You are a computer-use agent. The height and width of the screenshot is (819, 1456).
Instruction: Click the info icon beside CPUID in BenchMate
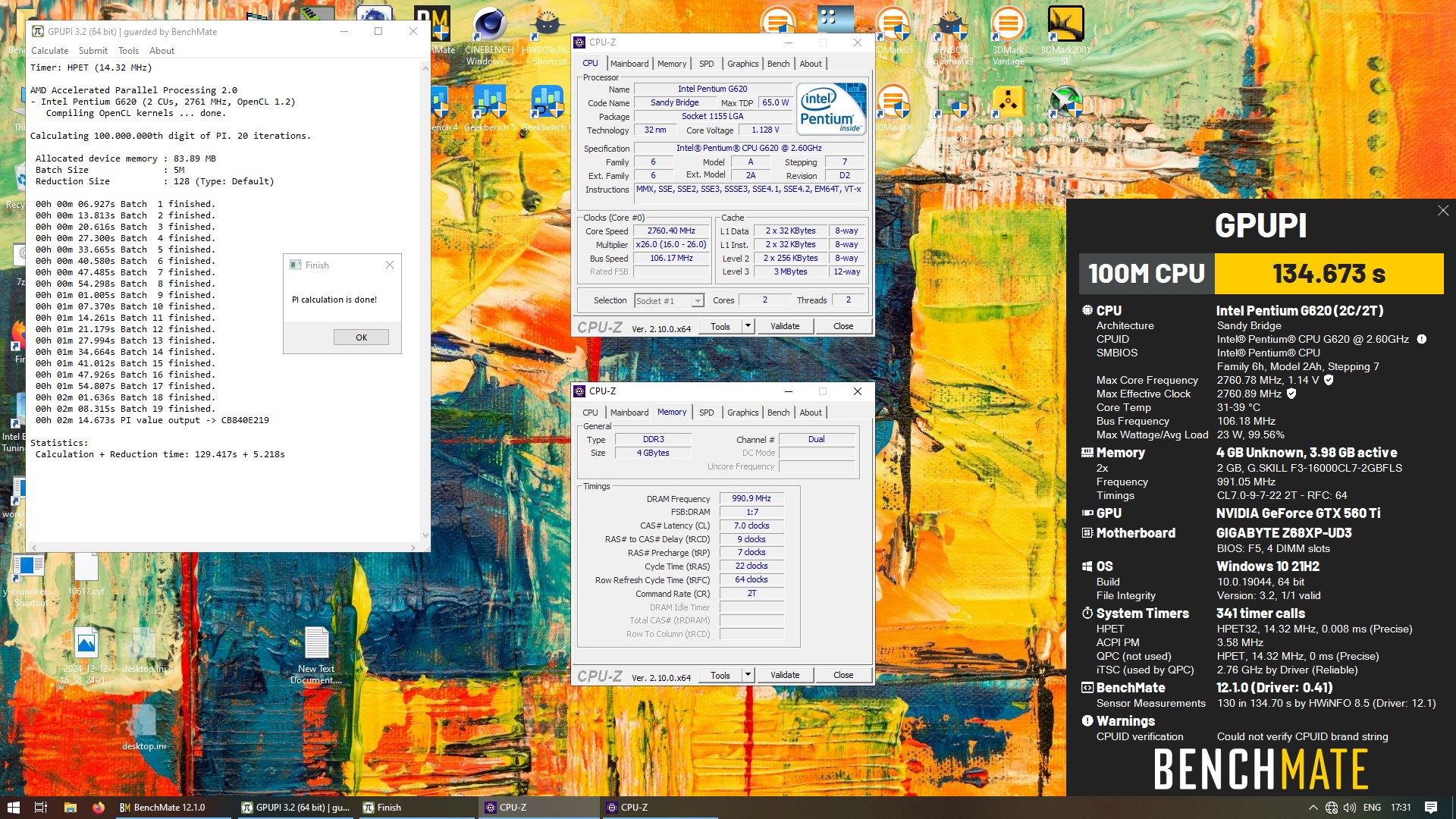tap(1422, 339)
